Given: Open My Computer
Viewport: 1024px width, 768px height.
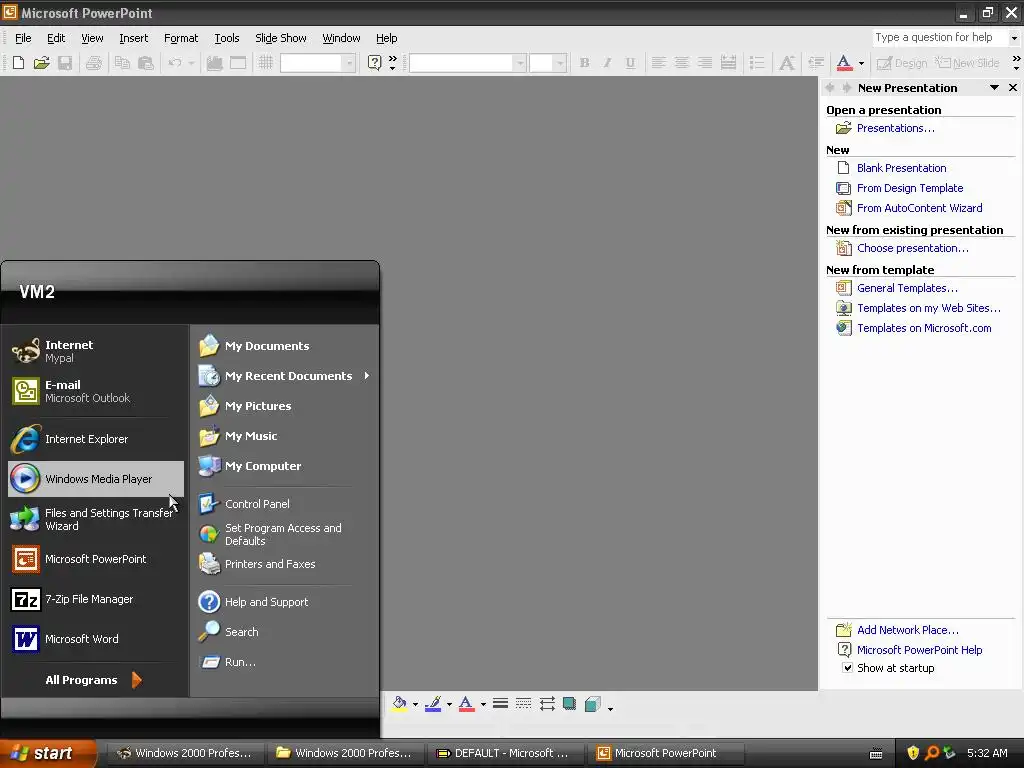Looking at the screenshot, I should [284, 466].
